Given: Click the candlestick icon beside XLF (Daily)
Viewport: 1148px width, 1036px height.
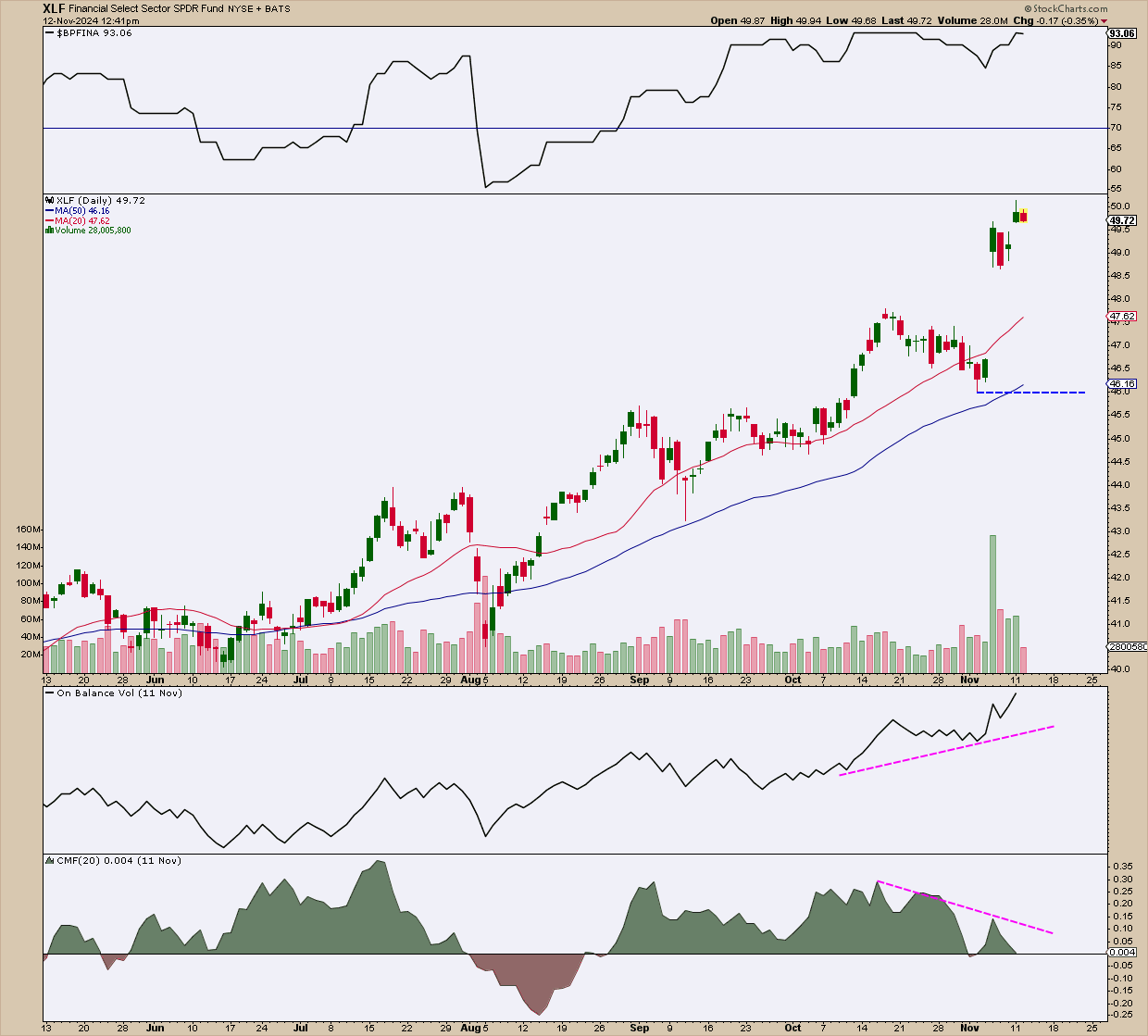Looking at the screenshot, I should click(49, 200).
